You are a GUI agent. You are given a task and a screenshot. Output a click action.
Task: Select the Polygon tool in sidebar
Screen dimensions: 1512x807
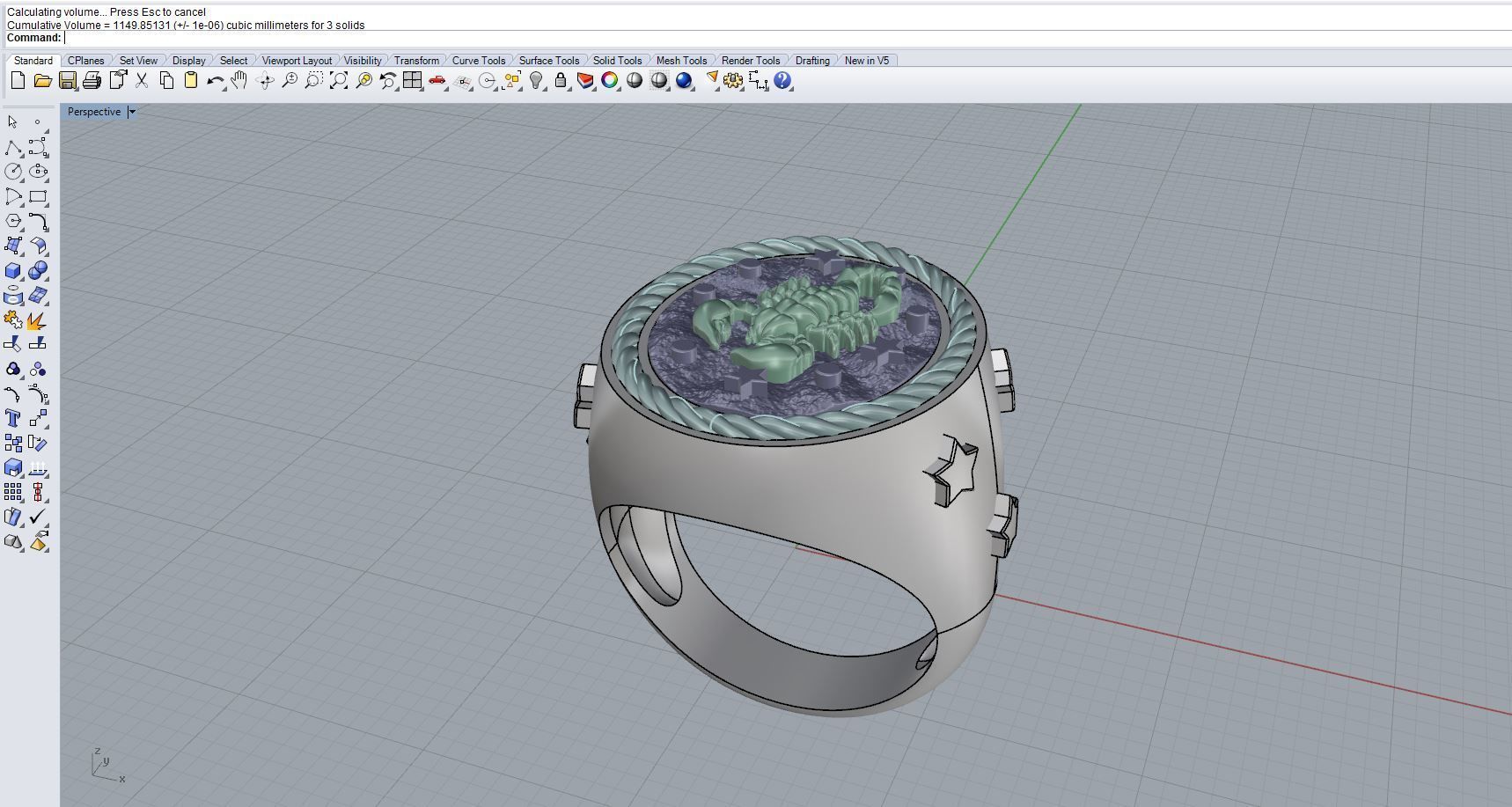[13, 221]
